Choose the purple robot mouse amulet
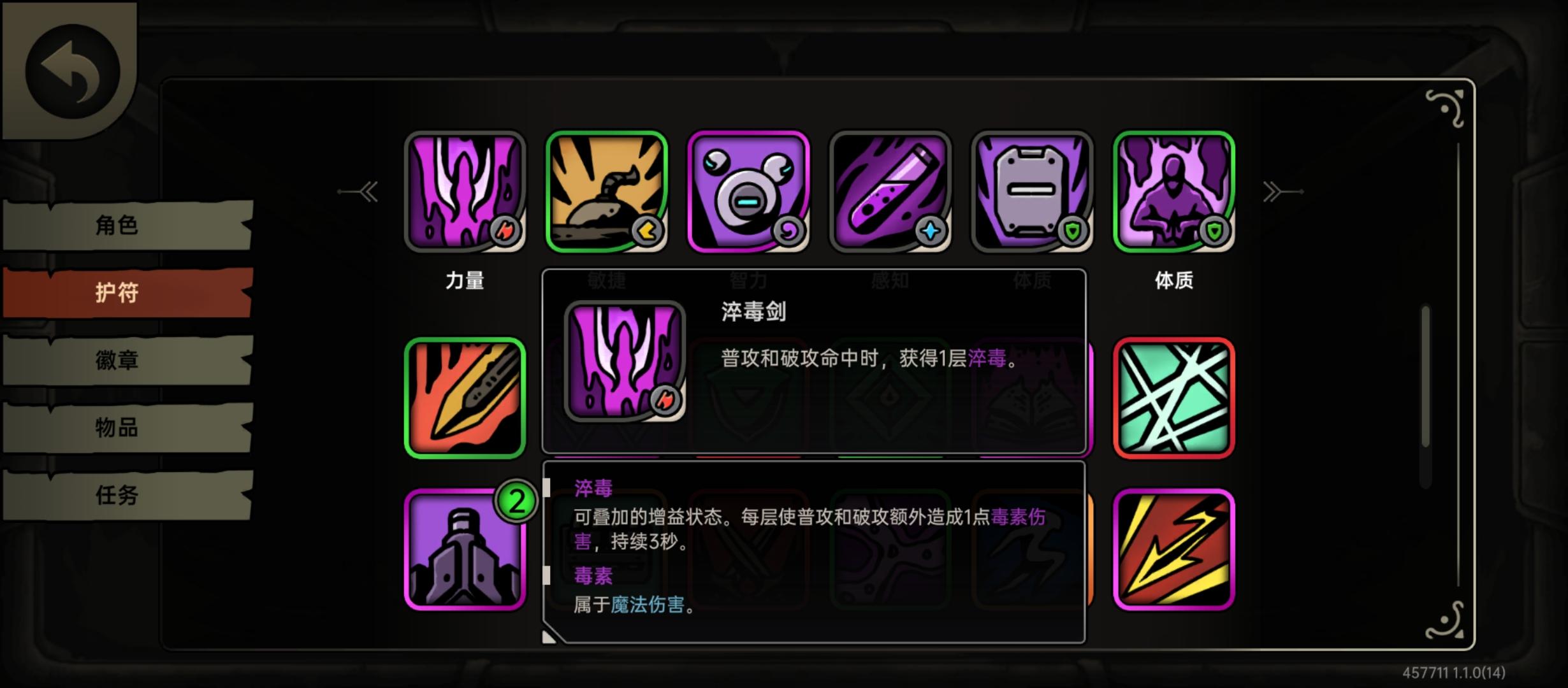 pos(748,191)
